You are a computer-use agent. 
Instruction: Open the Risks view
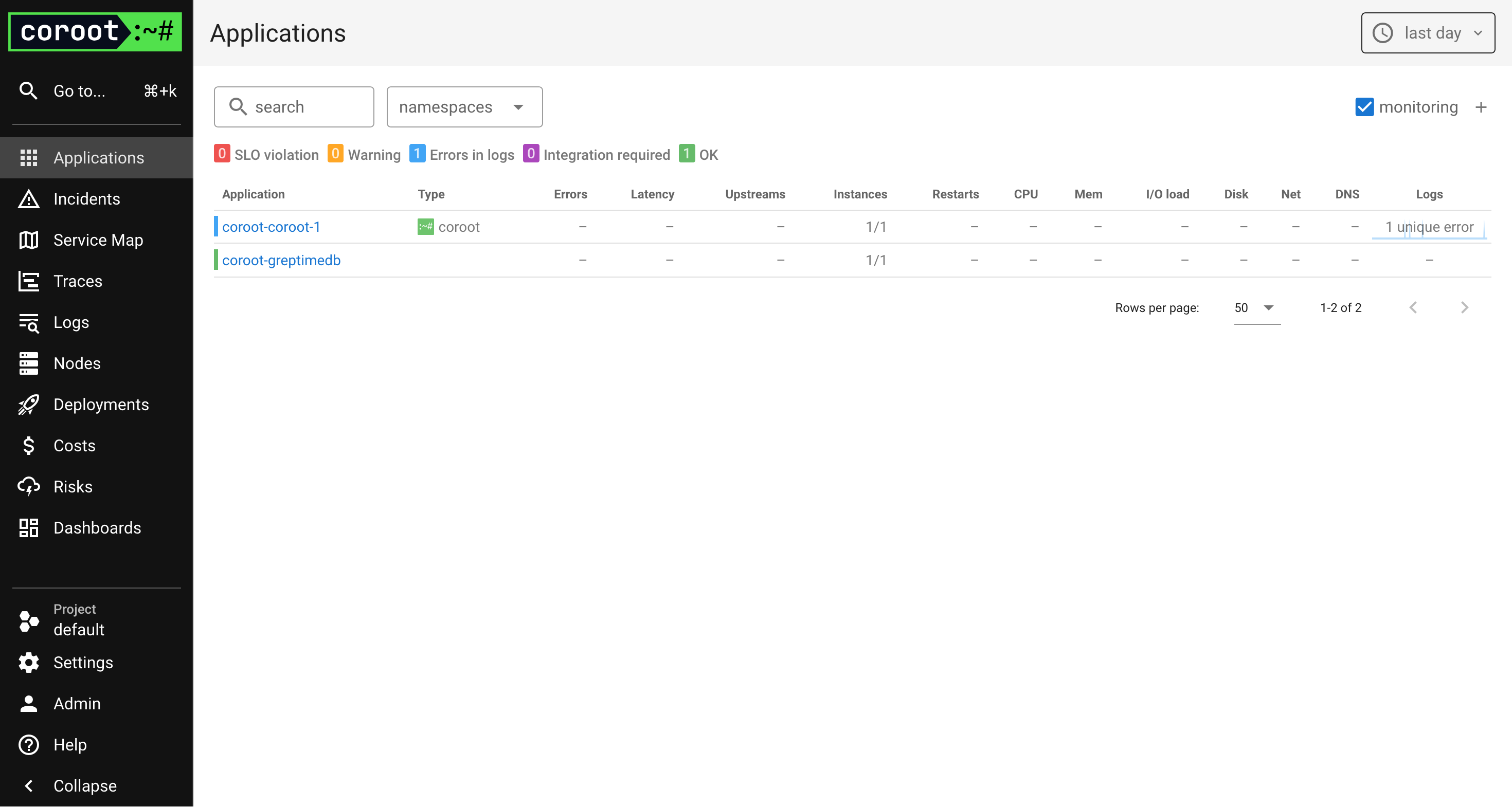coord(72,486)
